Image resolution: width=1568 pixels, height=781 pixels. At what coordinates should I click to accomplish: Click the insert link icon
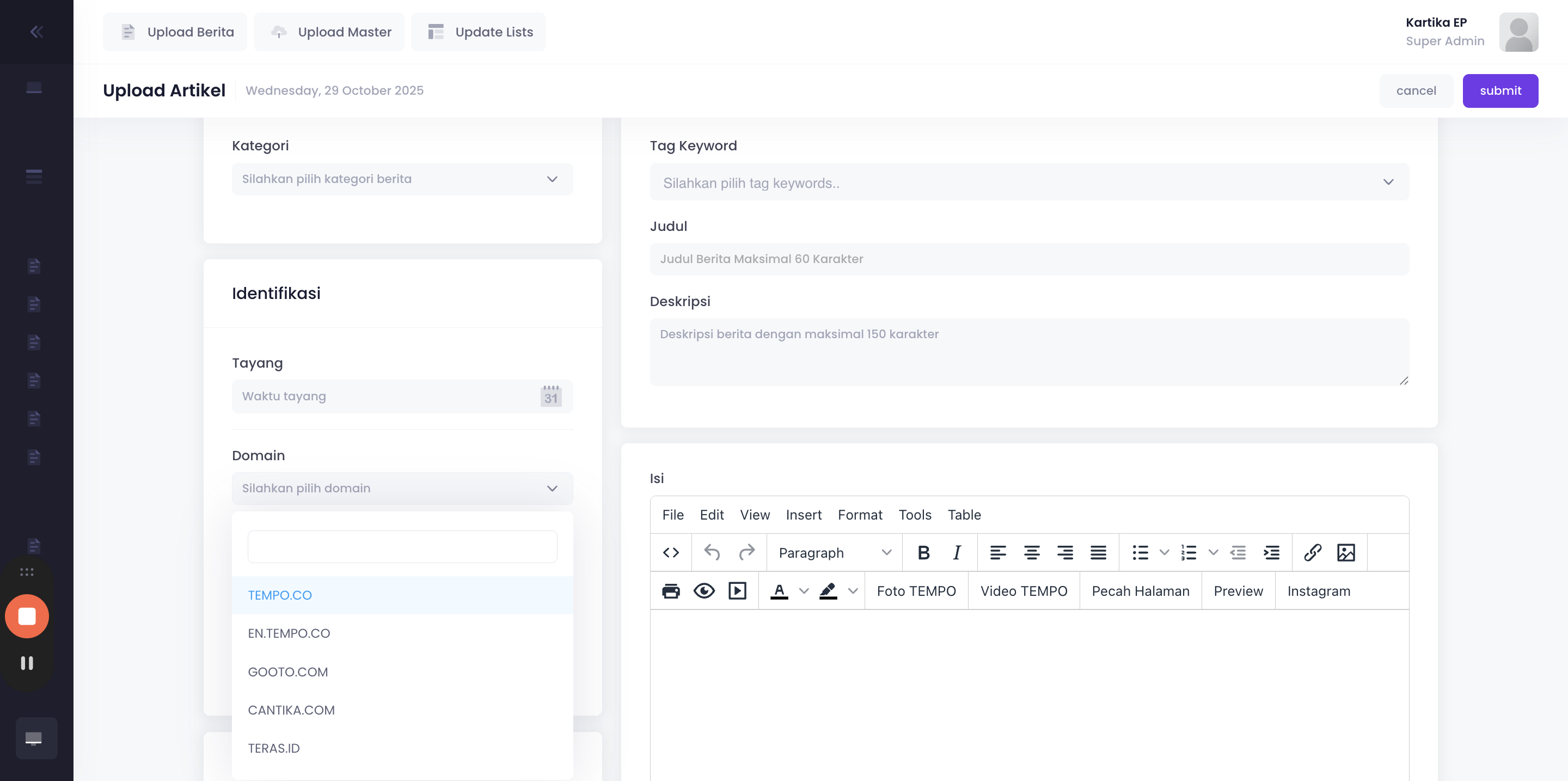(1312, 552)
